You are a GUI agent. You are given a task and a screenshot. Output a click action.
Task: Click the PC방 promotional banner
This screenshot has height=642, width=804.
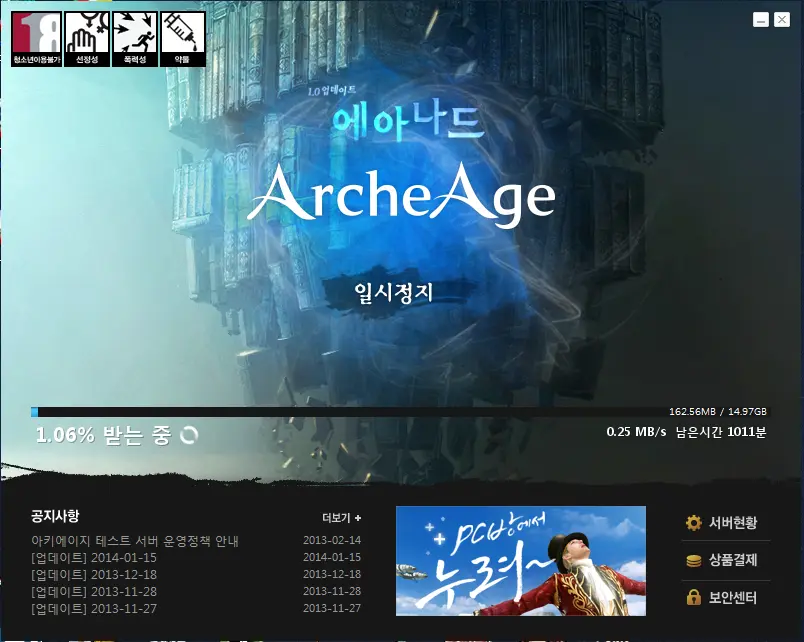tap(520, 561)
